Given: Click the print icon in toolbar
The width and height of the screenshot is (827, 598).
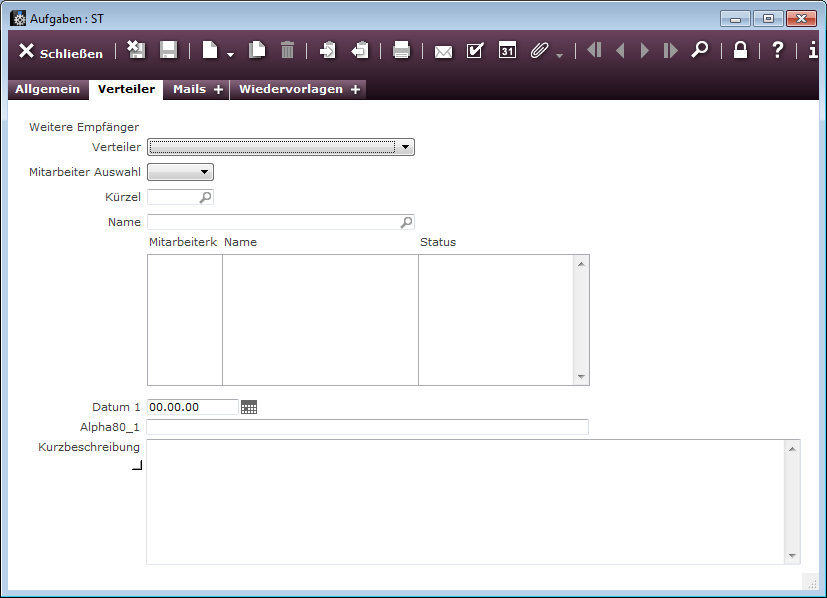Looking at the screenshot, I should click(x=401, y=51).
